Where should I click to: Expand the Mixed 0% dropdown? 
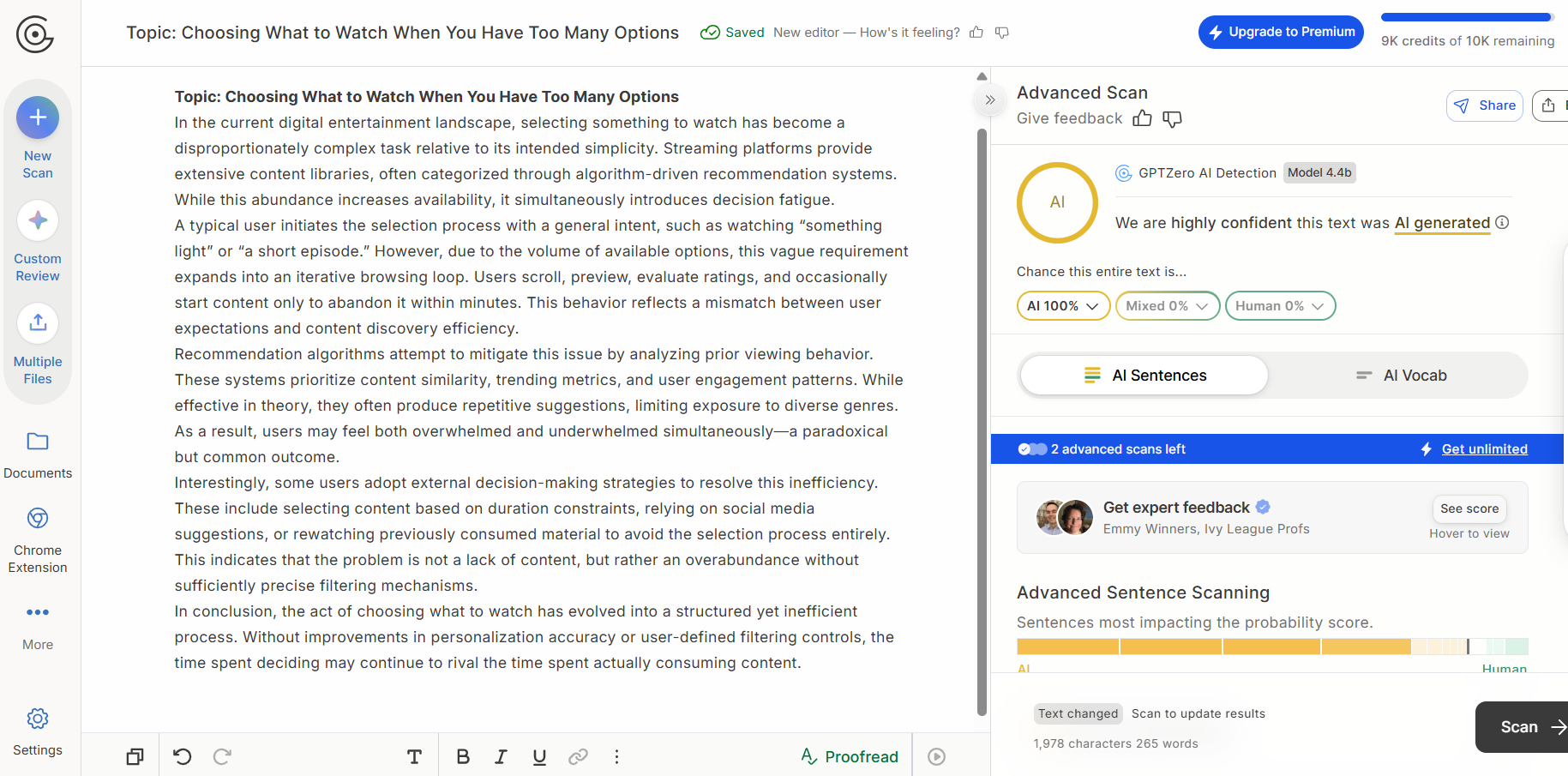click(x=1167, y=306)
